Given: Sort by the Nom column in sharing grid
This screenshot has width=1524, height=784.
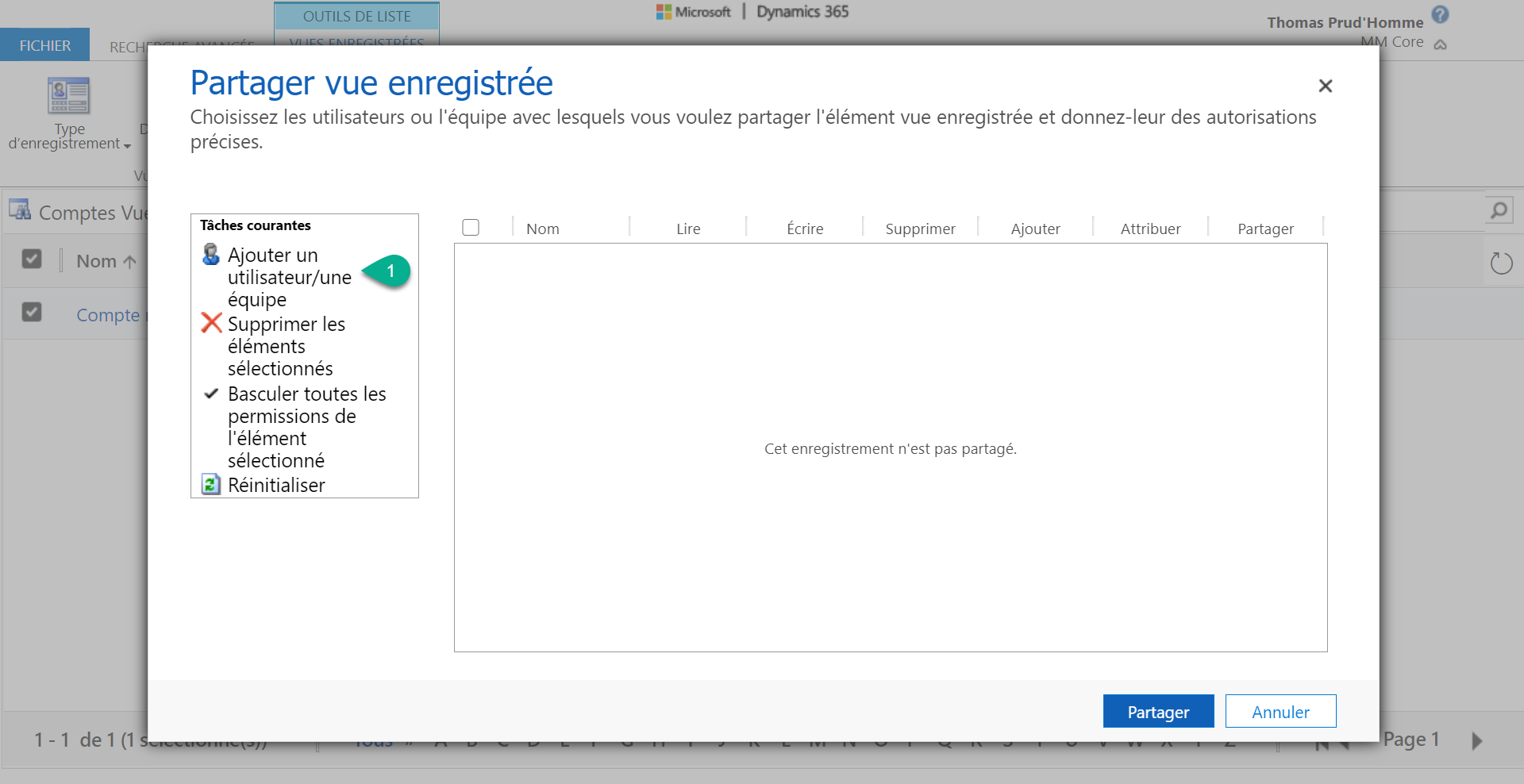Looking at the screenshot, I should pos(543,229).
